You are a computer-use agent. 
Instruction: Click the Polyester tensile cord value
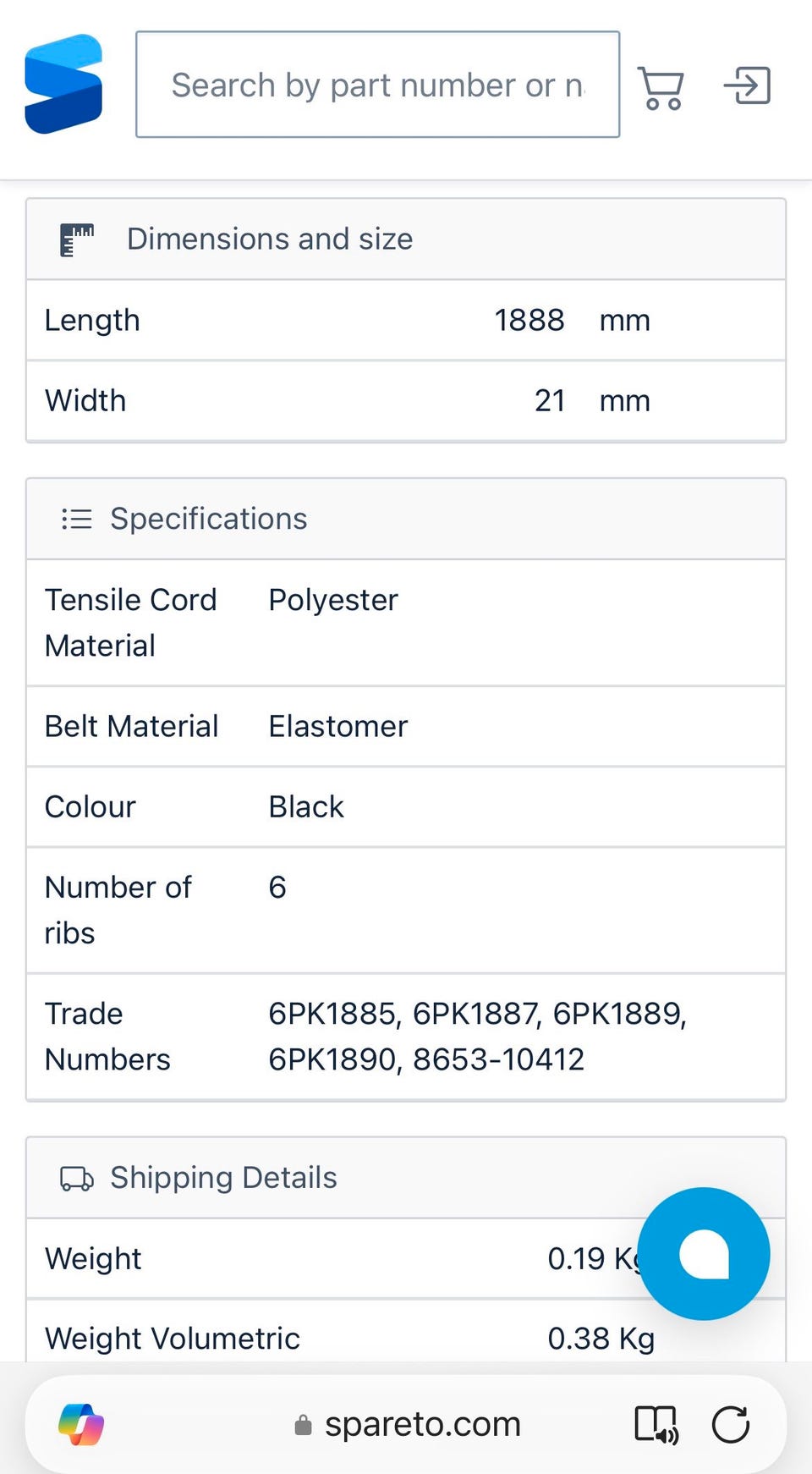pyautogui.click(x=333, y=600)
